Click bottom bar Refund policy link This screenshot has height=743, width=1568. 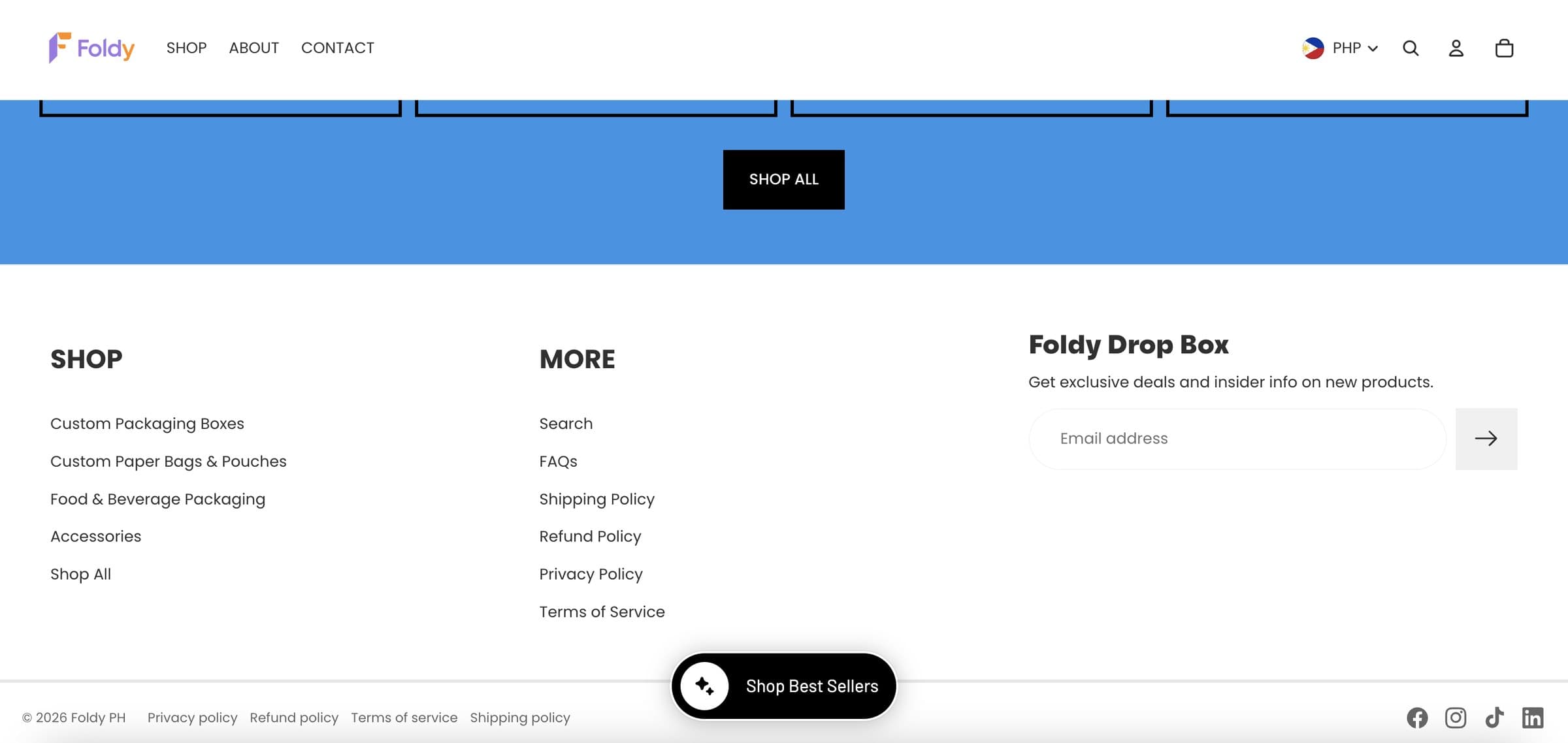coord(294,718)
